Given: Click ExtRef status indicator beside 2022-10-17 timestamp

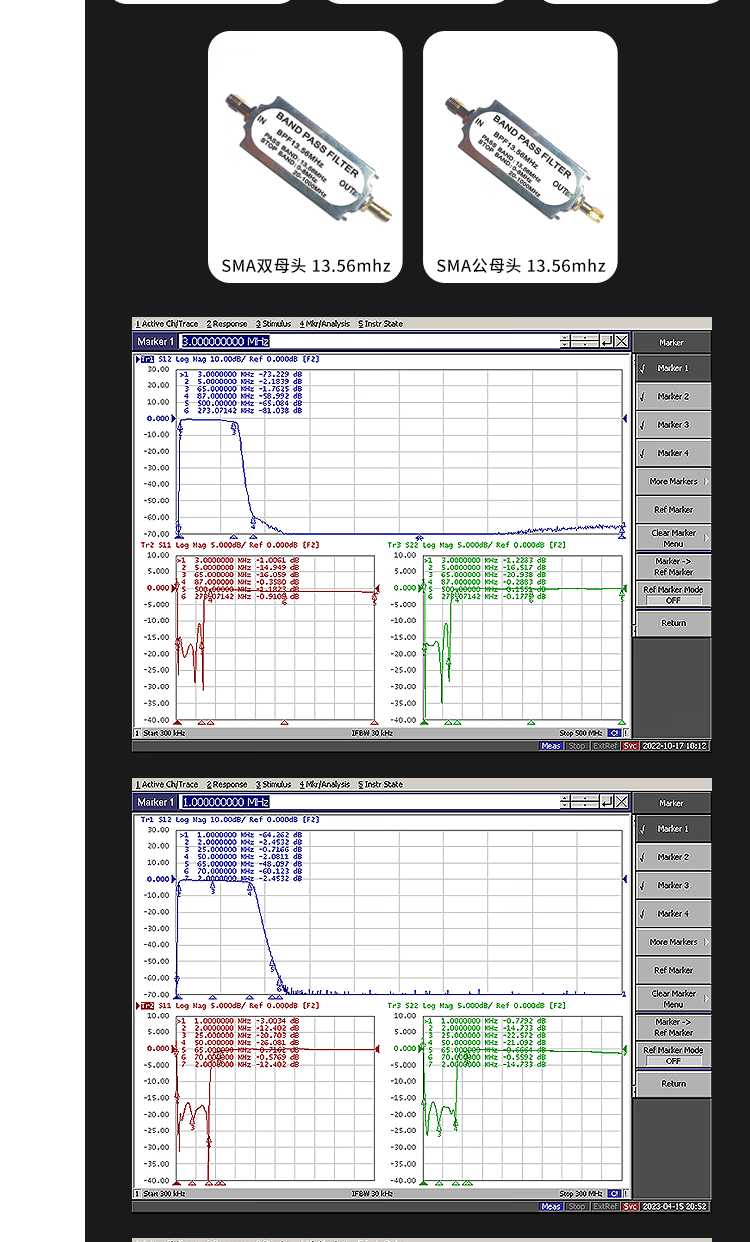Looking at the screenshot, I should tap(605, 746).
